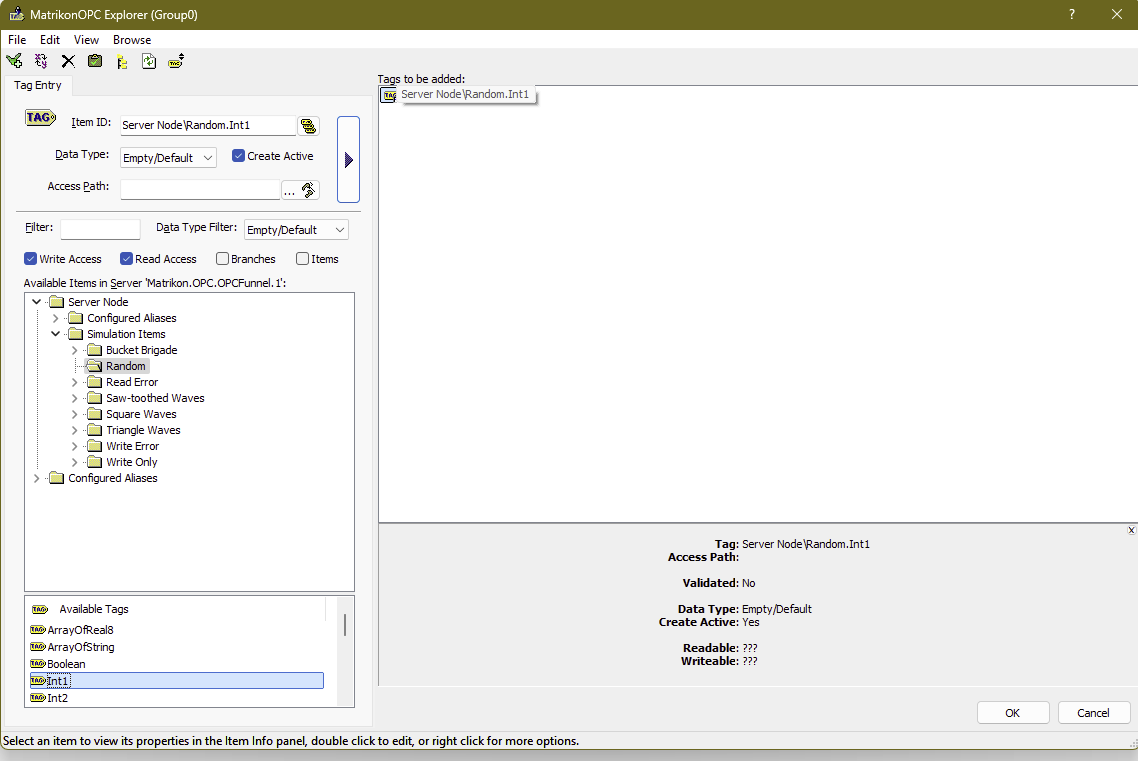Select the Simulation Items label in the tree

pos(126,334)
